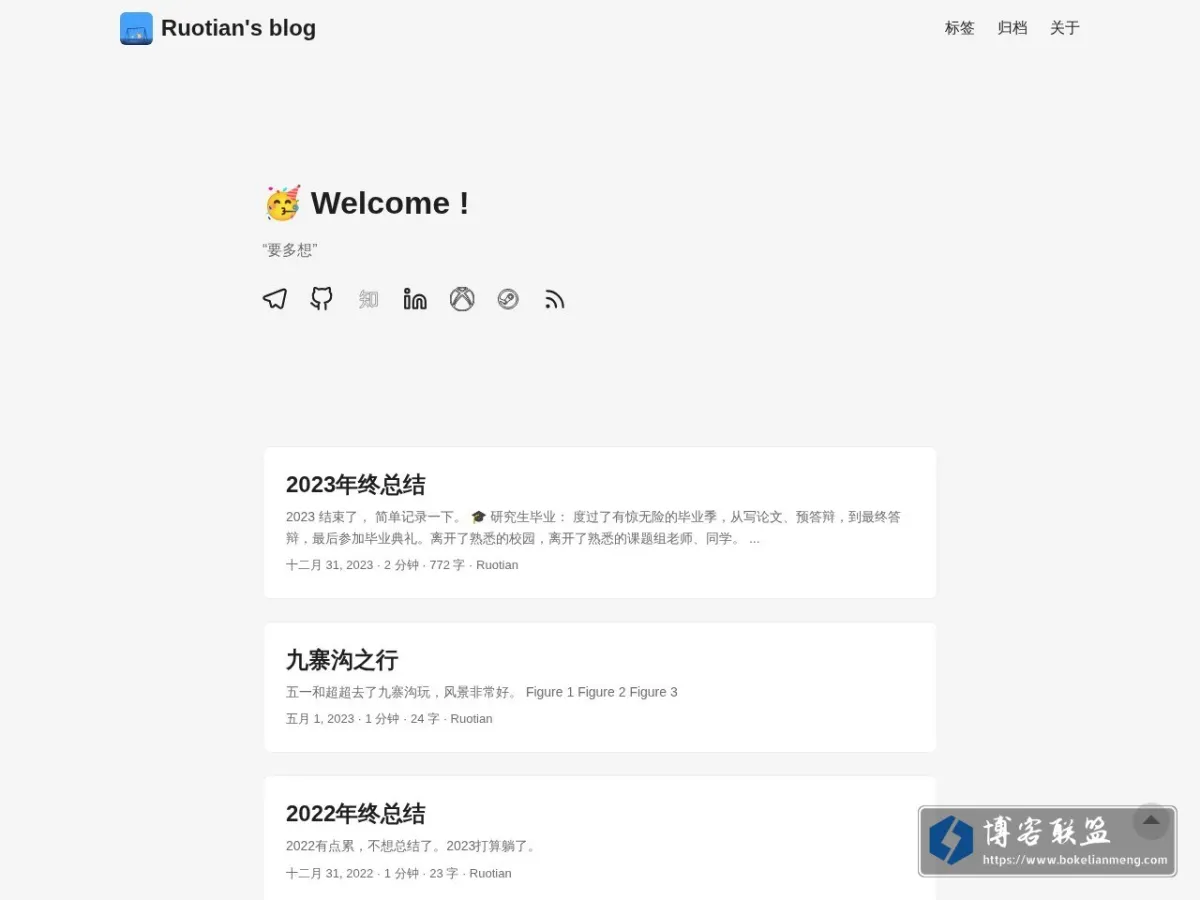Open the 归档 archive menu

(x=1012, y=28)
